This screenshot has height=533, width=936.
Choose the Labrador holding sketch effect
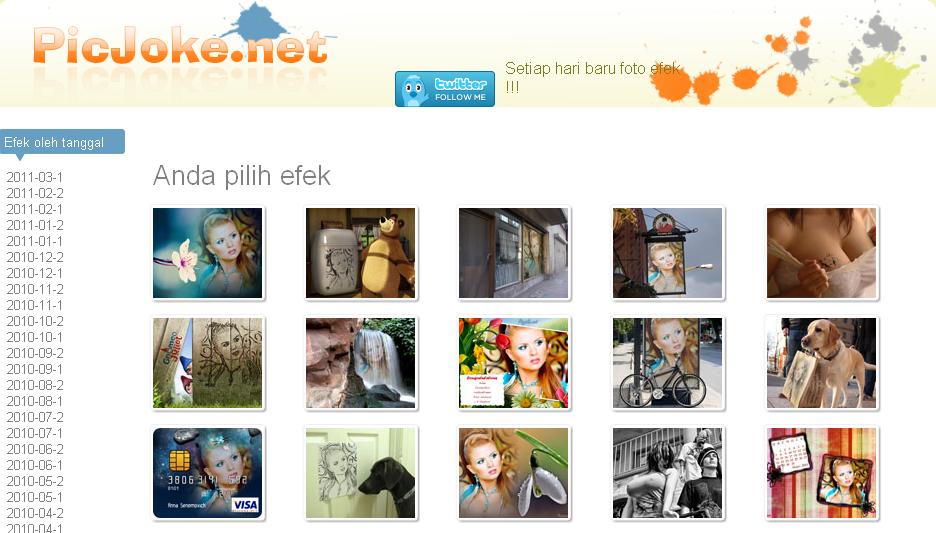tap(821, 363)
